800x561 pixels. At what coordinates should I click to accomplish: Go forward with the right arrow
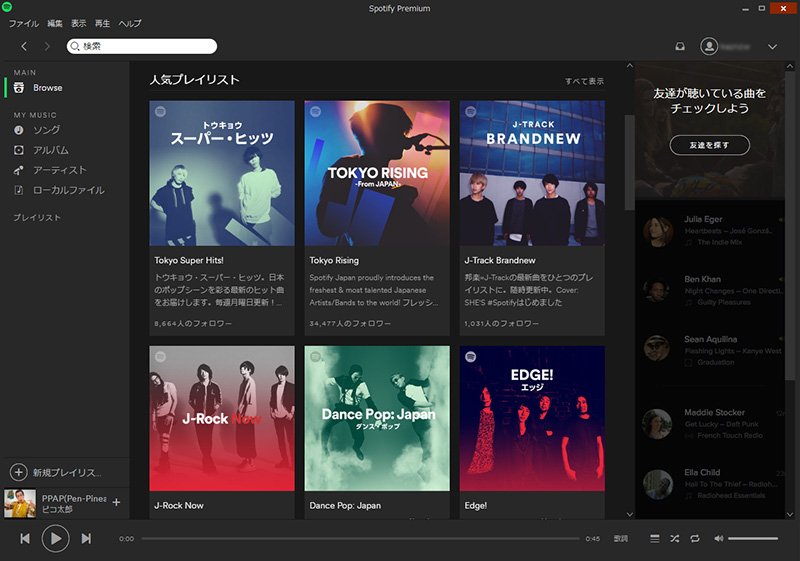tap(47, 46)
